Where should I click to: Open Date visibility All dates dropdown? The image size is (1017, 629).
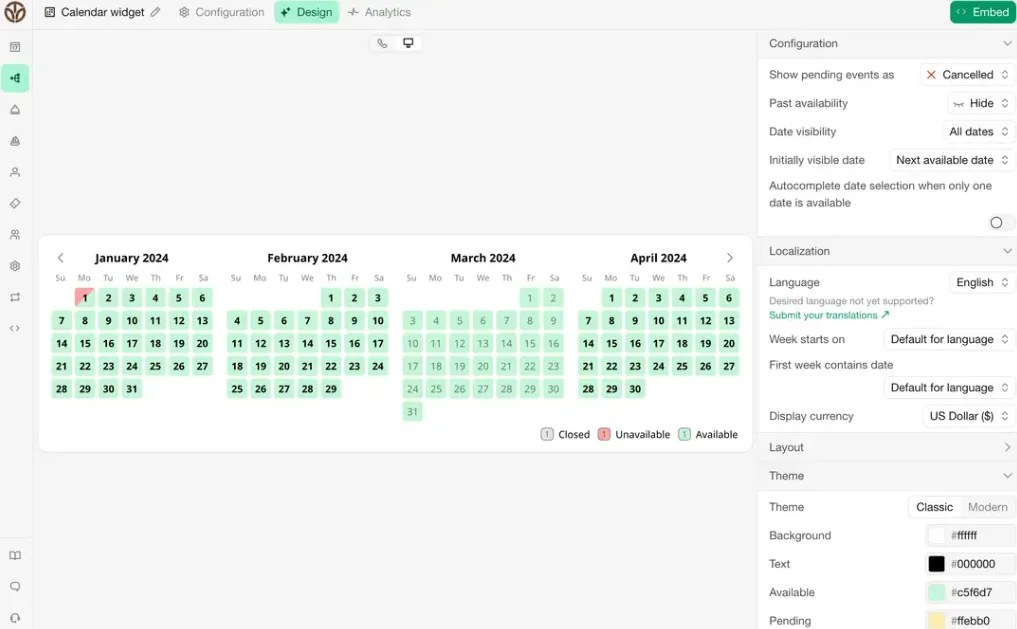tap(978, 132)
